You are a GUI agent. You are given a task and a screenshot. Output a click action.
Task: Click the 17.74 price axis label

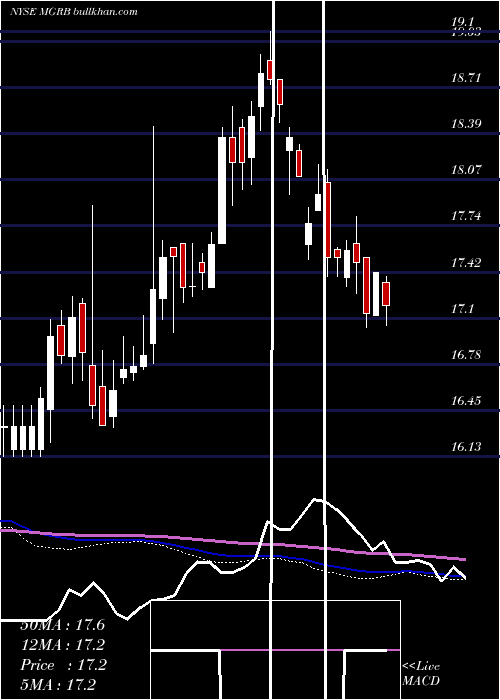pos(467,217)
